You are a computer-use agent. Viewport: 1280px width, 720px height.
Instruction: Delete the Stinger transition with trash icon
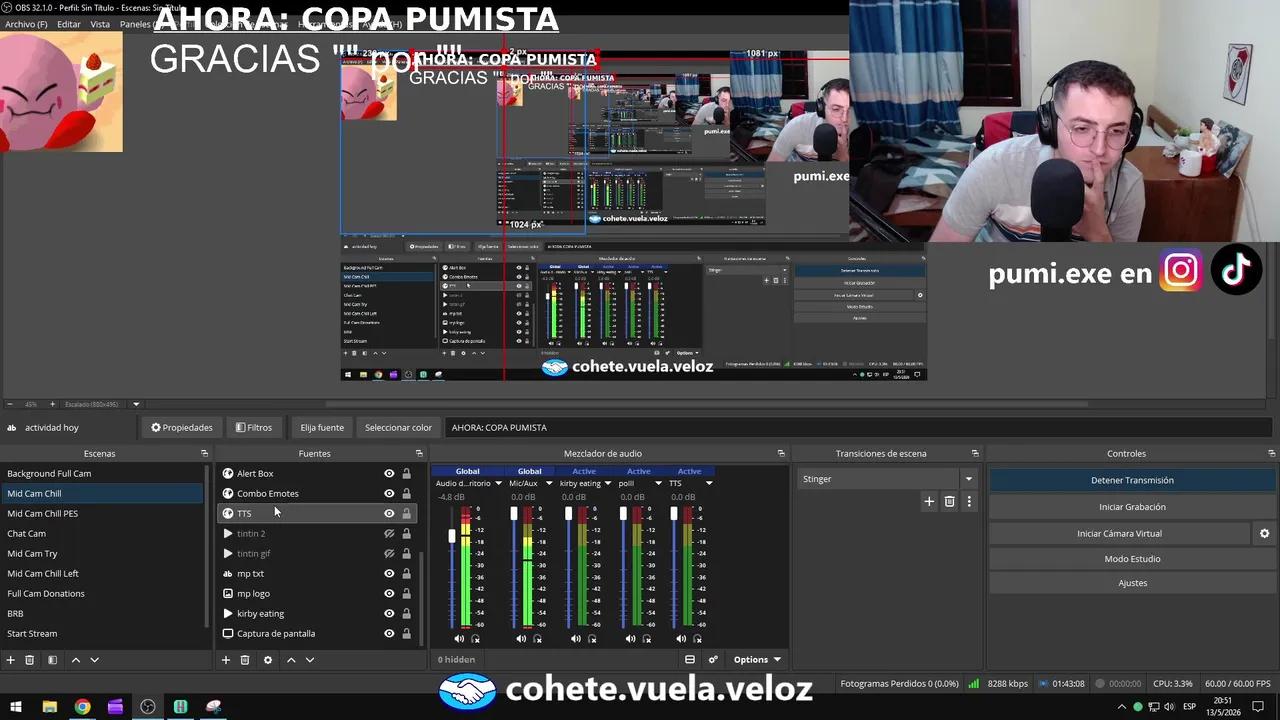click(949, 502)
